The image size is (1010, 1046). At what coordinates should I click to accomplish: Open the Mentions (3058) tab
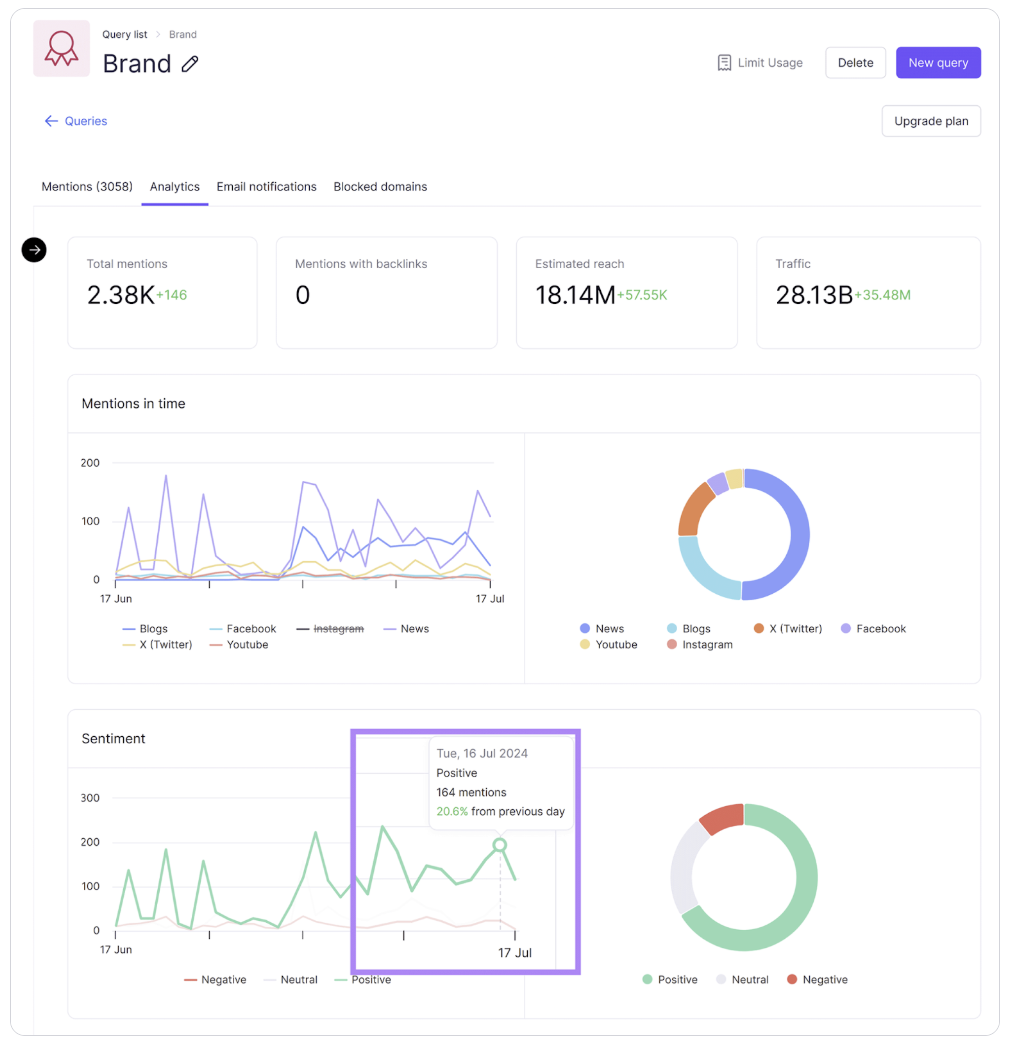[x=87, y=187]
